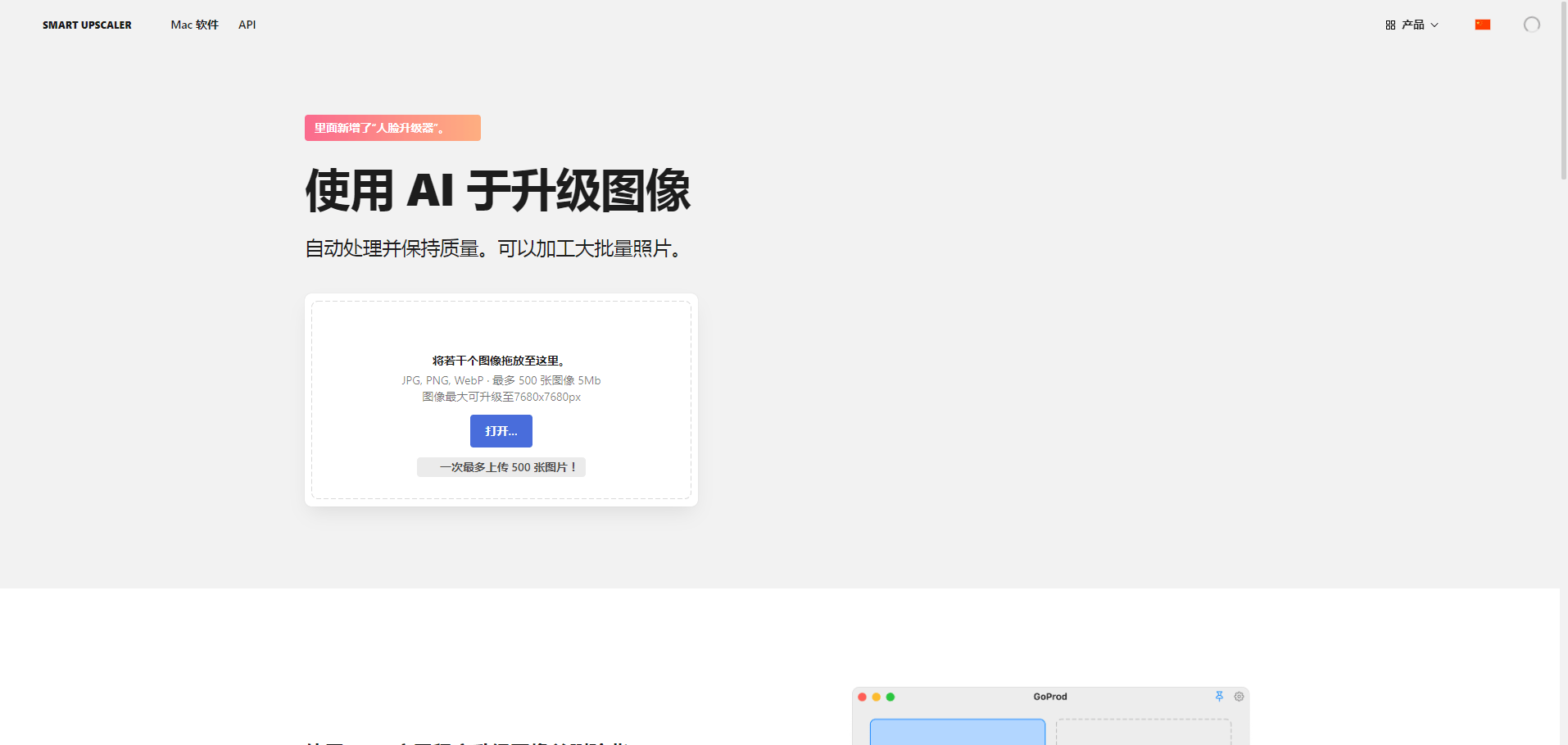Click the grid icon beside 产品
This screenshot has width=1568, height=745.
[1390, 25]
